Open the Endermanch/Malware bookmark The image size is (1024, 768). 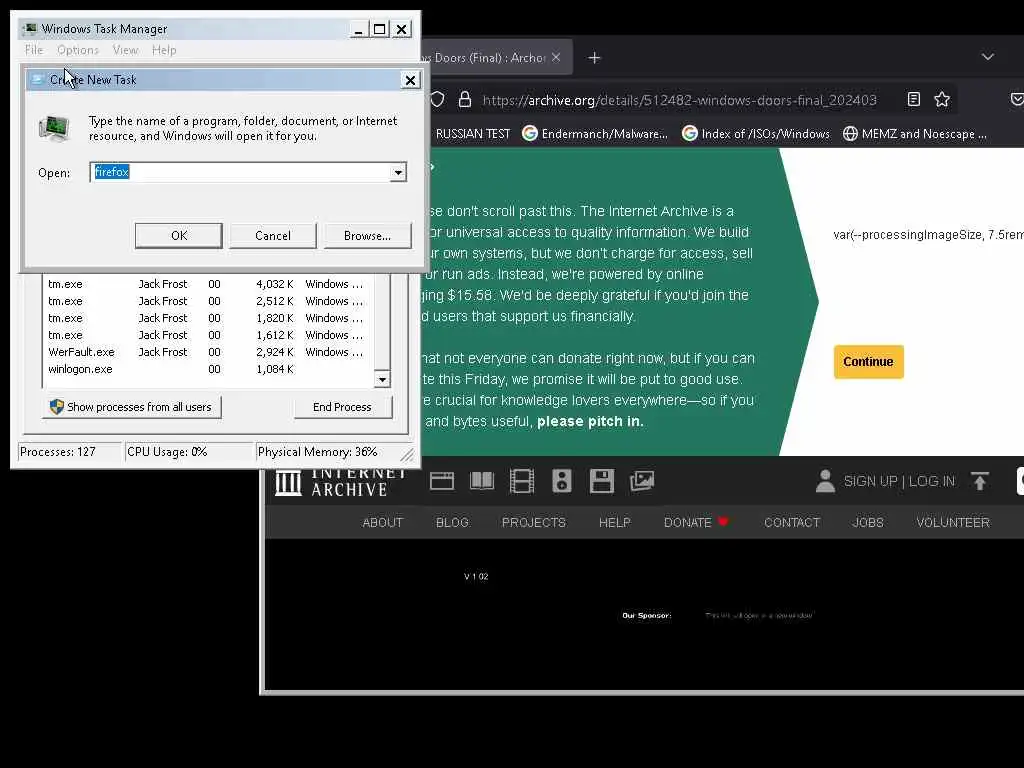pos(595,134)
